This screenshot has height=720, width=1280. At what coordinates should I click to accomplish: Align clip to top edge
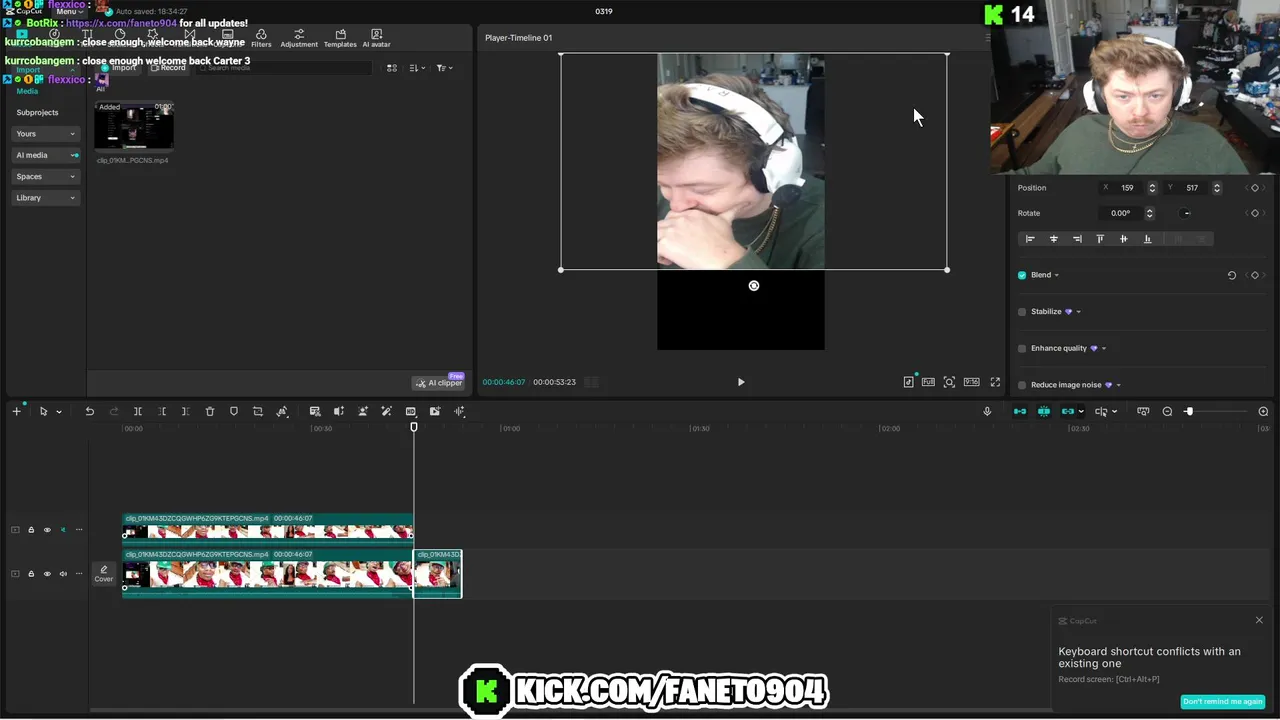coord(1100,239)
